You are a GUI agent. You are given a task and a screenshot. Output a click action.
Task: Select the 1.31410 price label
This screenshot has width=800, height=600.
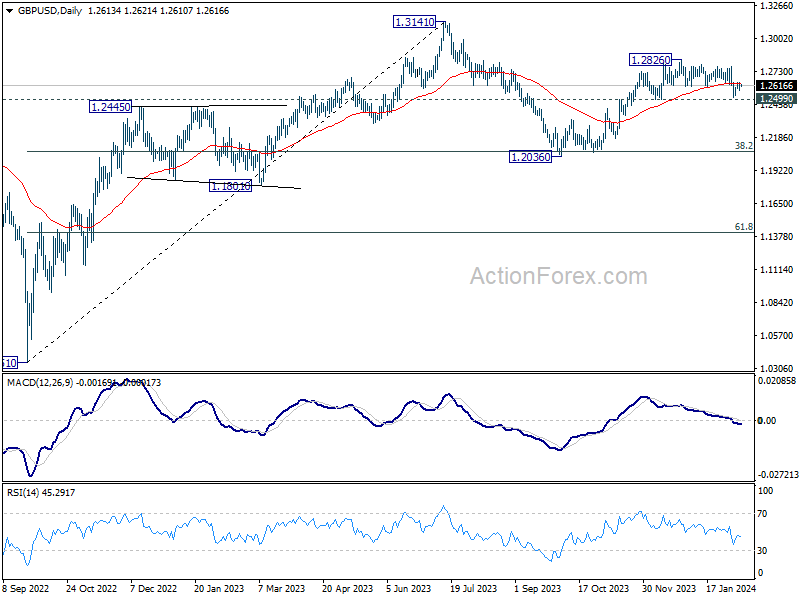tap(414, 22)
